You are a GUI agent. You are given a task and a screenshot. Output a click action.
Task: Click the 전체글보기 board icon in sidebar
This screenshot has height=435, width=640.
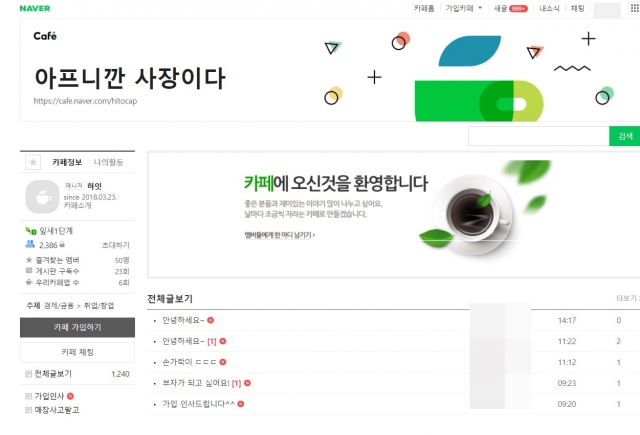pyautogui.click(x=28, y=374)
